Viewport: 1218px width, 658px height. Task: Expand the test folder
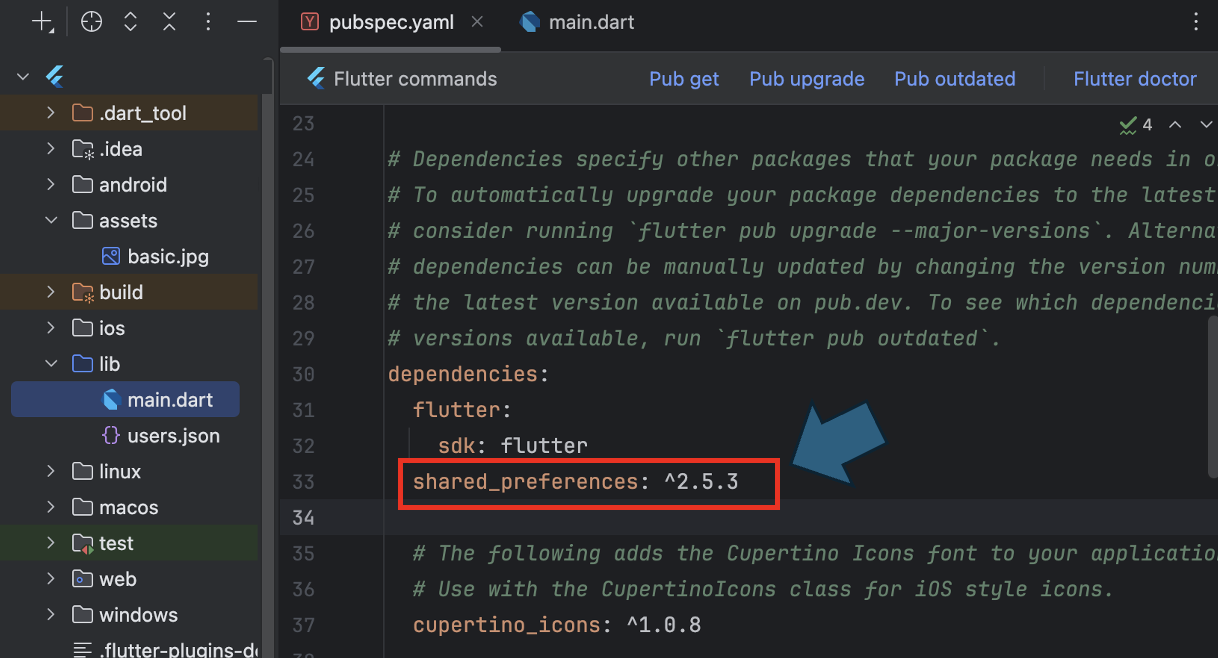(x=51, y=543)
